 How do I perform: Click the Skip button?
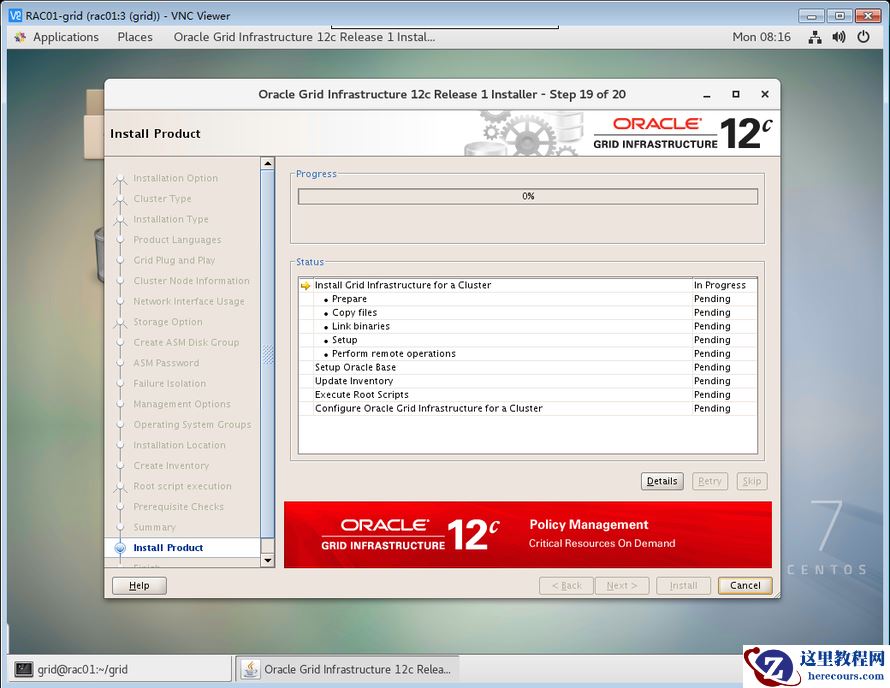(752, 481)
